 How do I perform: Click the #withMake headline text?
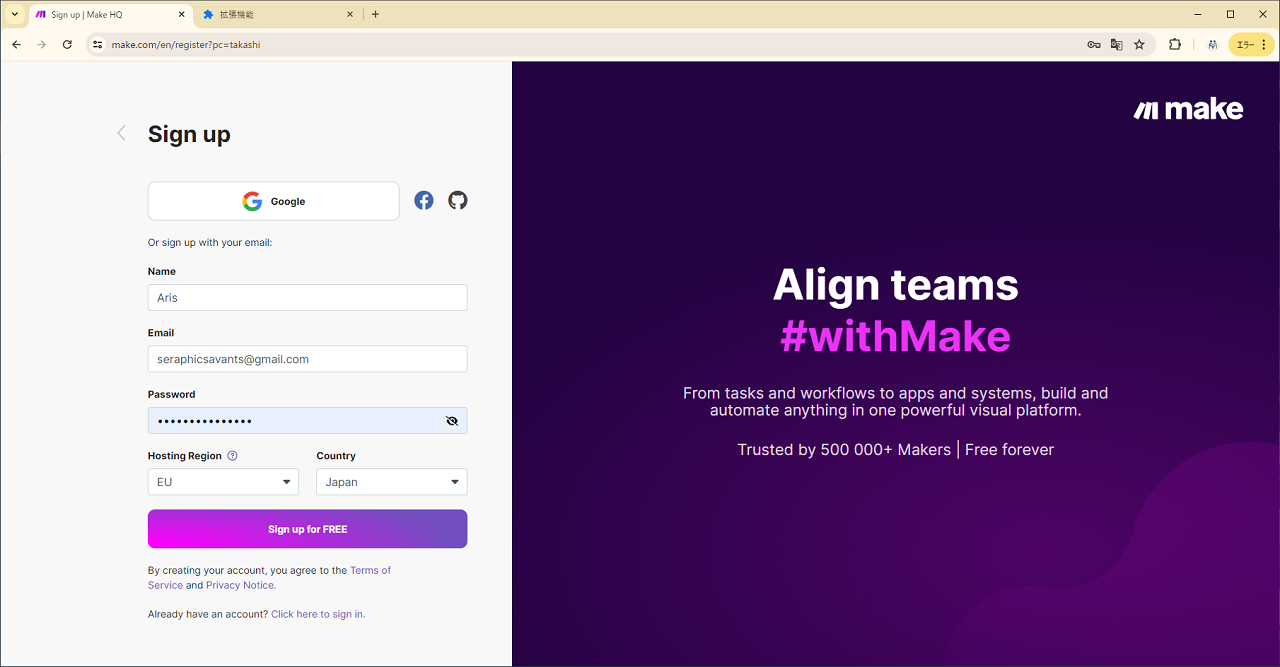pyautogui.click(x=895, y=336)
